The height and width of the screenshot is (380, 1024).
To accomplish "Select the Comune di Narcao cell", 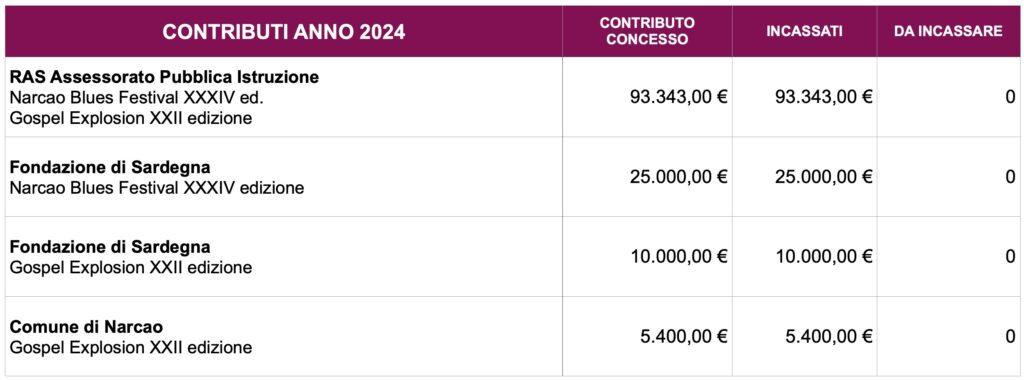I will tap(283, 336).
